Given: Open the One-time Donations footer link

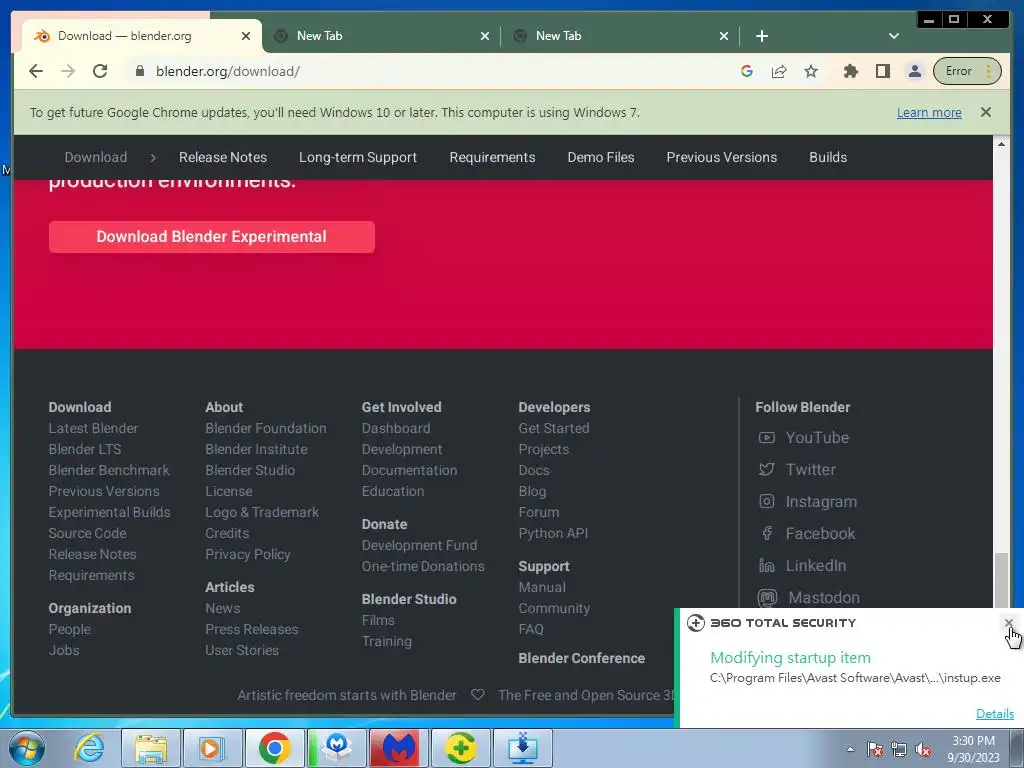Looking at the screenshot, I should click(x=423, y=566).
